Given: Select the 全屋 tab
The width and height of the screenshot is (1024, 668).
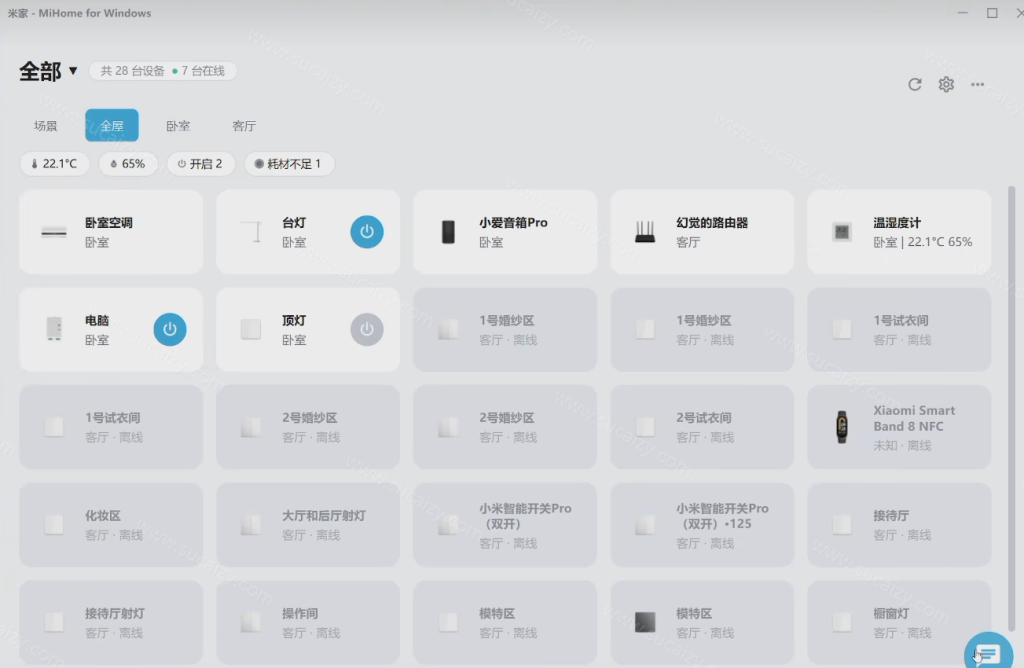Looking at the screenshot, I should (x=112, y=125).
